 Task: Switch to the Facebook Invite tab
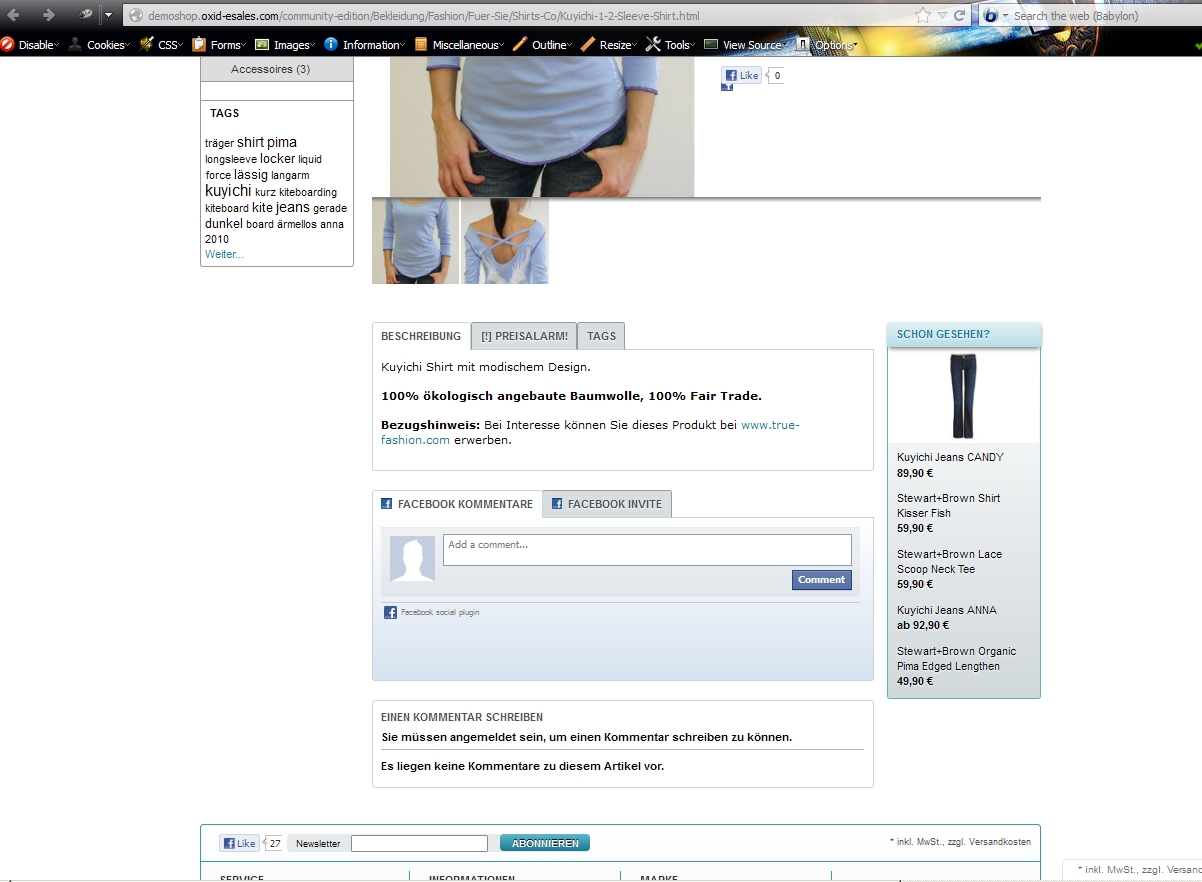click(x=607, y=504)
